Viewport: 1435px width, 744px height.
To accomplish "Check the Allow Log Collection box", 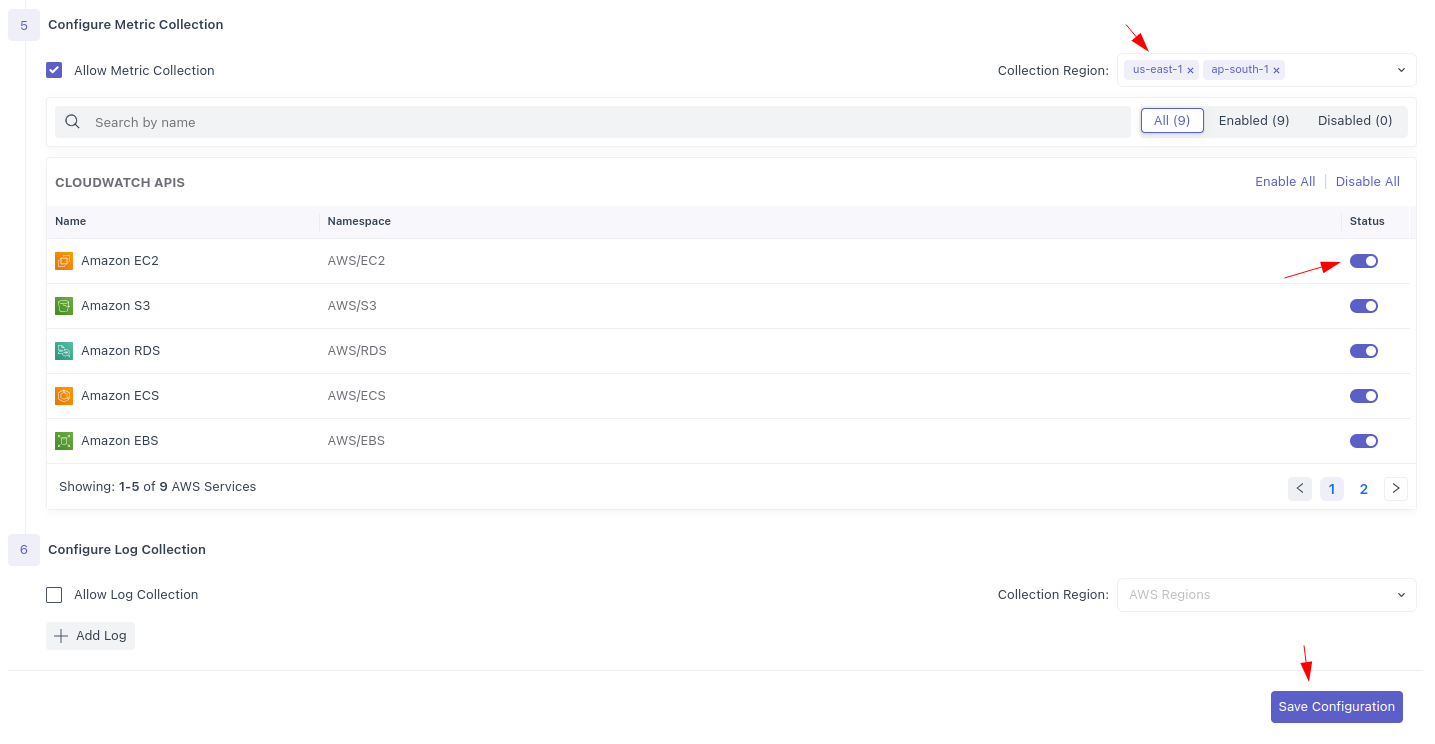I will (x=54, y=595).
